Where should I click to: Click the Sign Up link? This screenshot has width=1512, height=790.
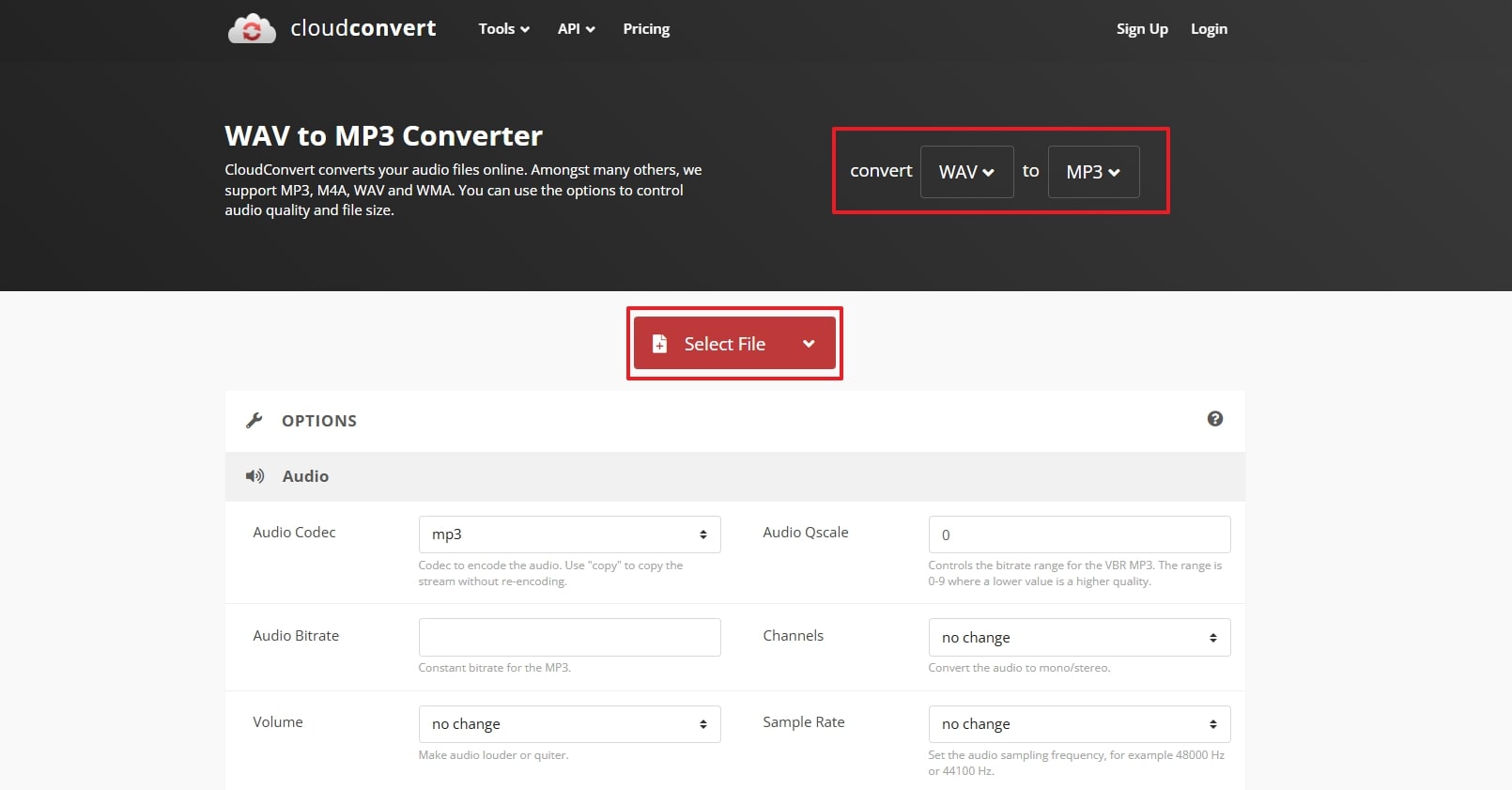coord(1142,29)
